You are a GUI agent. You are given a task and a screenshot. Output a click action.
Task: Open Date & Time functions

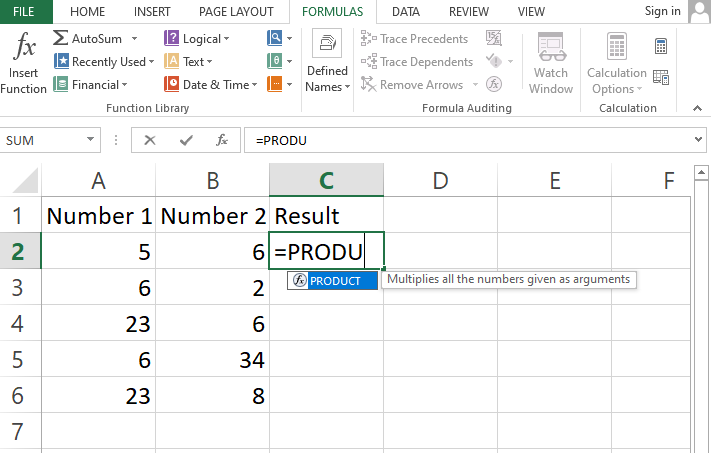point(210,85)
